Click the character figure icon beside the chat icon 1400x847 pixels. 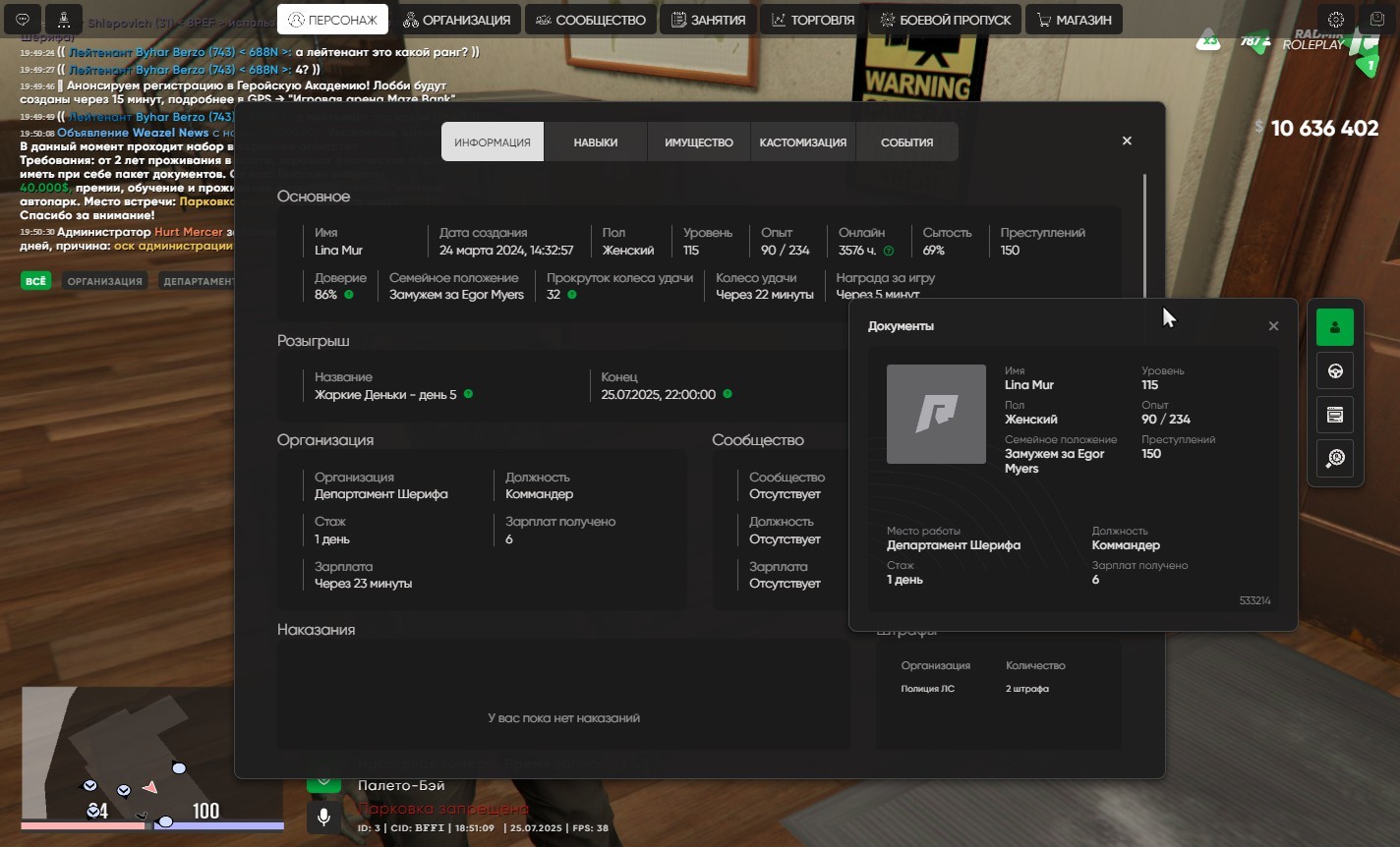coord(63,19)
